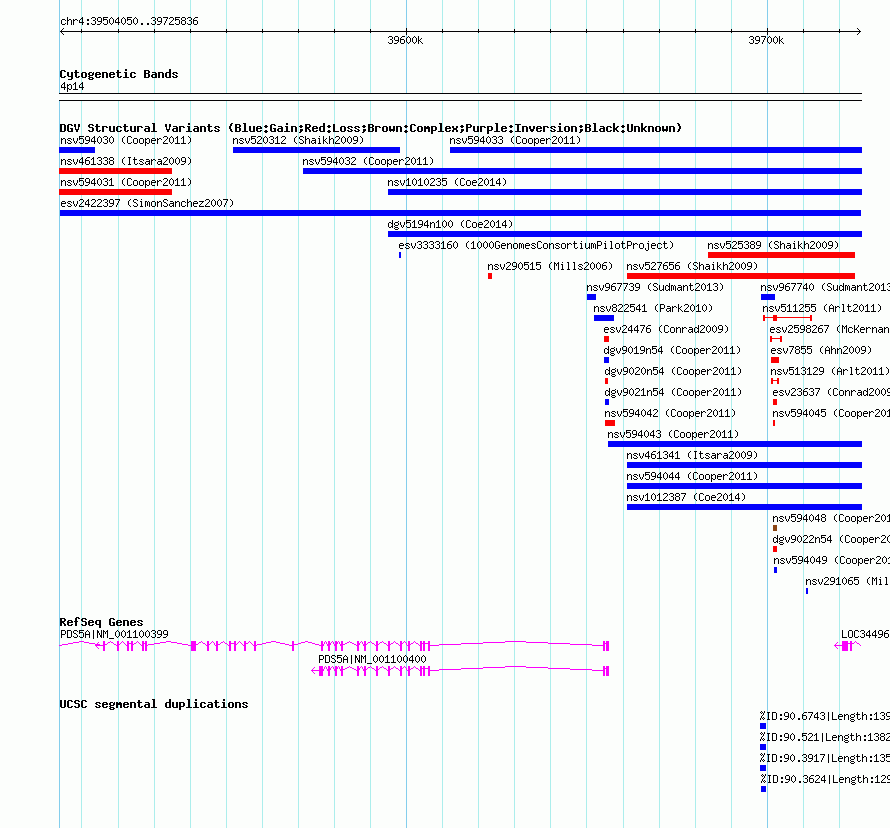This screenshot has height=828, width=890.
Task: Select the dgv9020n54 (Cooper2011) label
Action: (x=673, y=371)
